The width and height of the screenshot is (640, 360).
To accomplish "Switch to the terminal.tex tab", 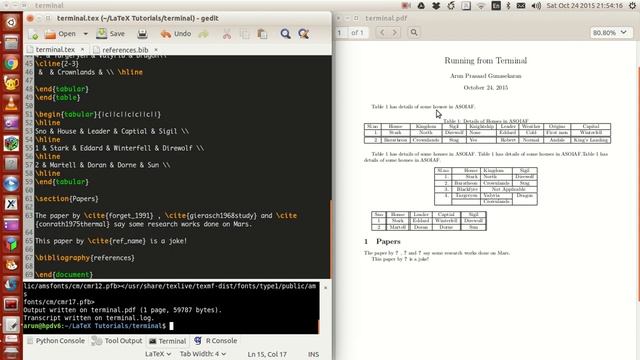I will coord(55,49).
